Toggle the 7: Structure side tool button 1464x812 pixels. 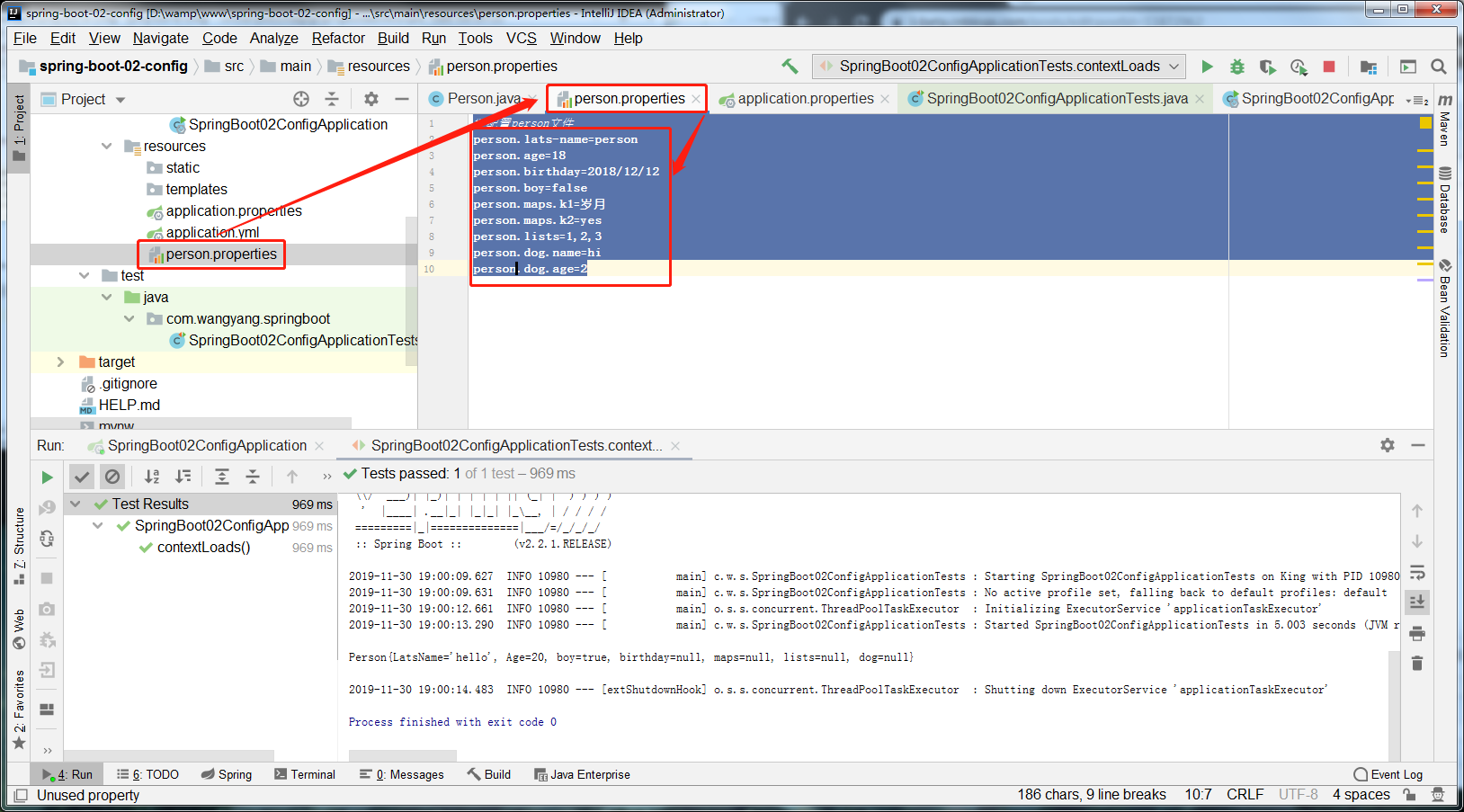pyautogui.click(x=19, y=546)
